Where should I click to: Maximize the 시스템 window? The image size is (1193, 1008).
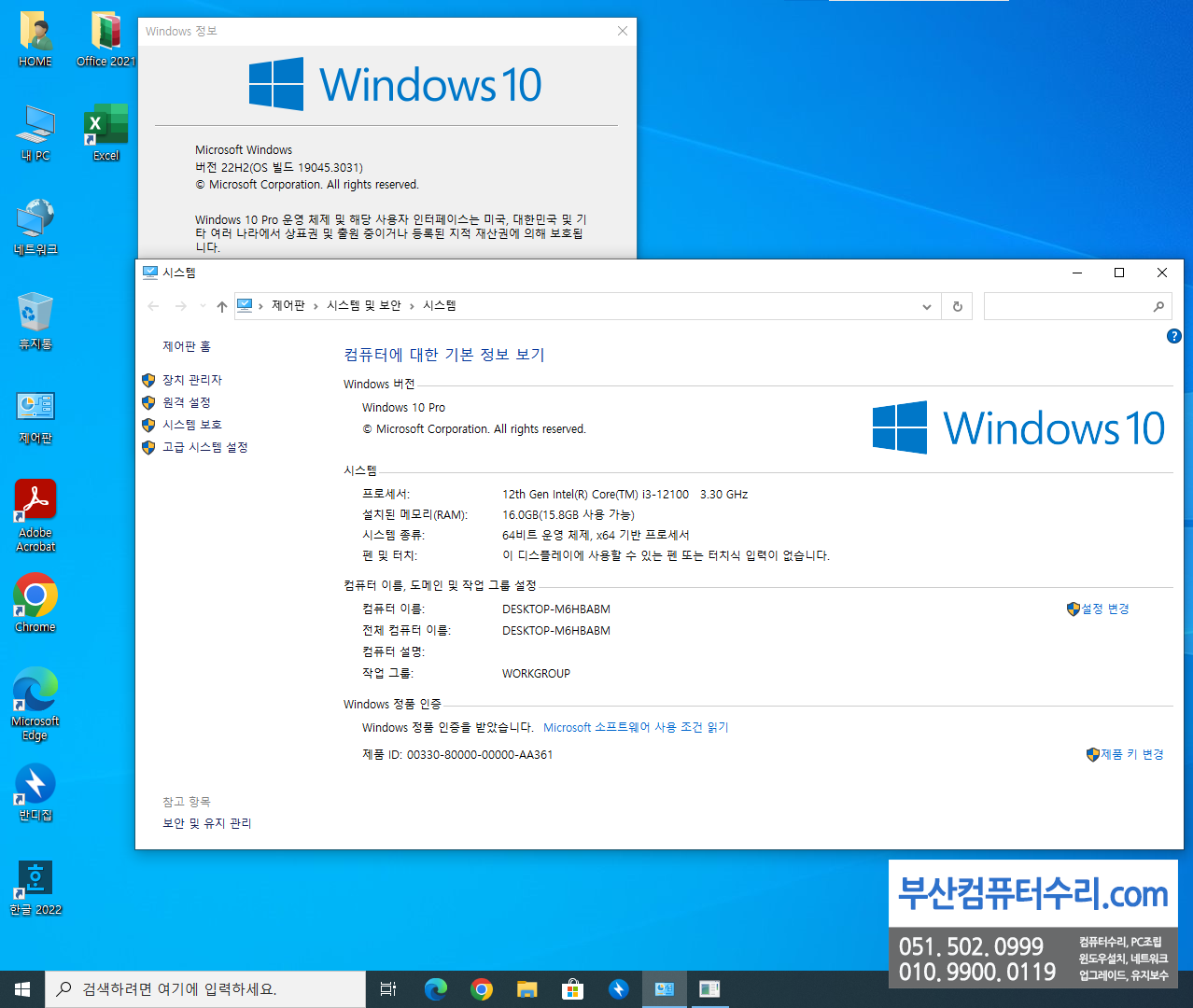click(1119, 273)
